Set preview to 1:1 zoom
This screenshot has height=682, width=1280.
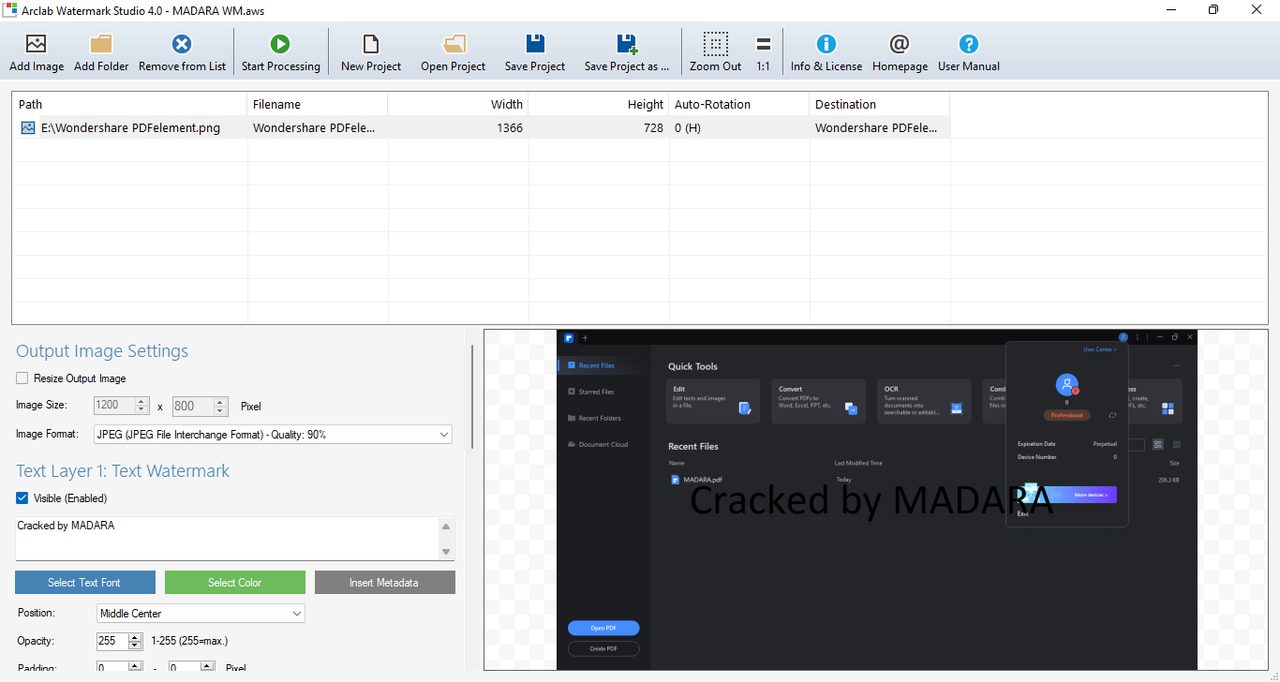click(x=763, y=52)
